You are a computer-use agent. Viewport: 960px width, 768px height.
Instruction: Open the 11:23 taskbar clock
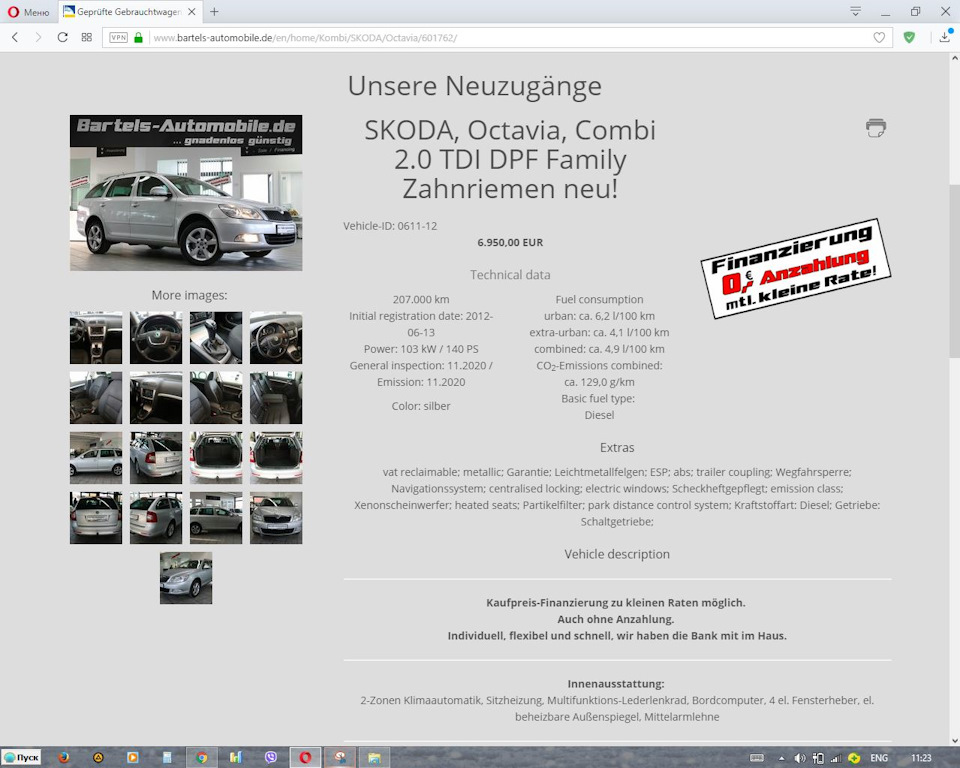[x=921, y=758]
